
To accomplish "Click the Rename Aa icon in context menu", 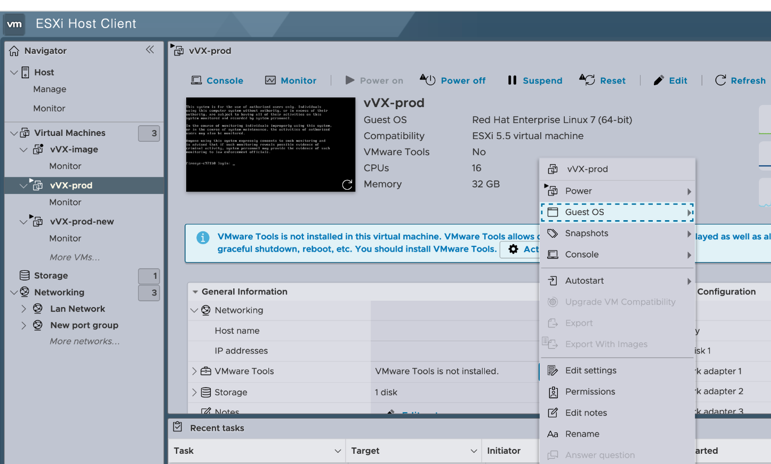I will (x=553, y=434).
